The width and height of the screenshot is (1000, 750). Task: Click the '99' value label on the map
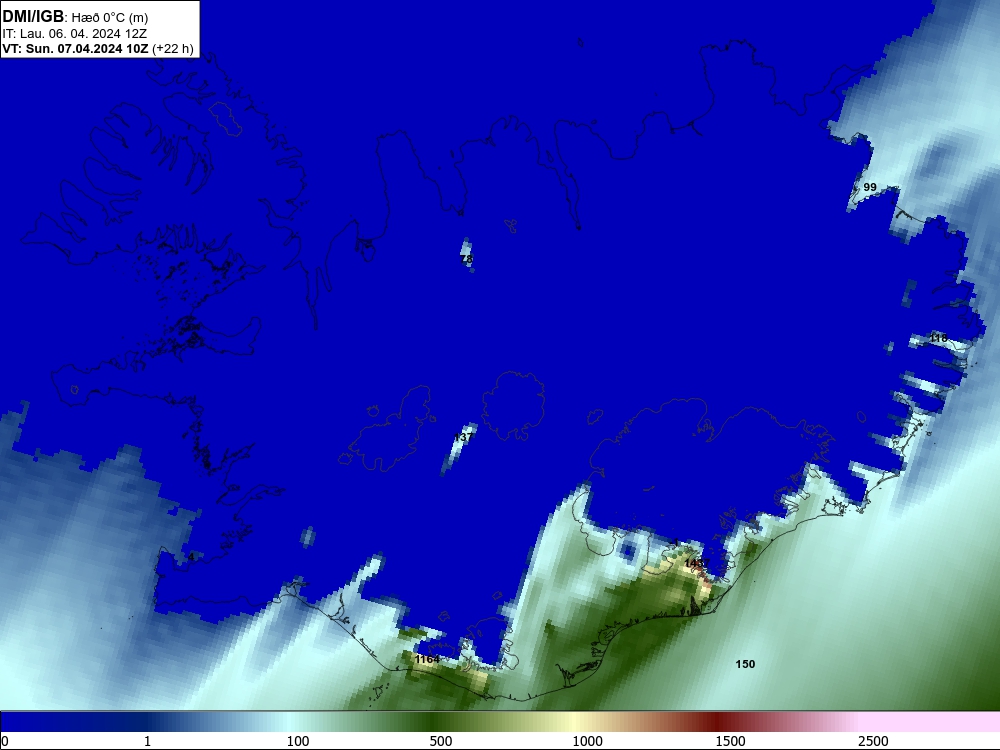click(870, 187)
